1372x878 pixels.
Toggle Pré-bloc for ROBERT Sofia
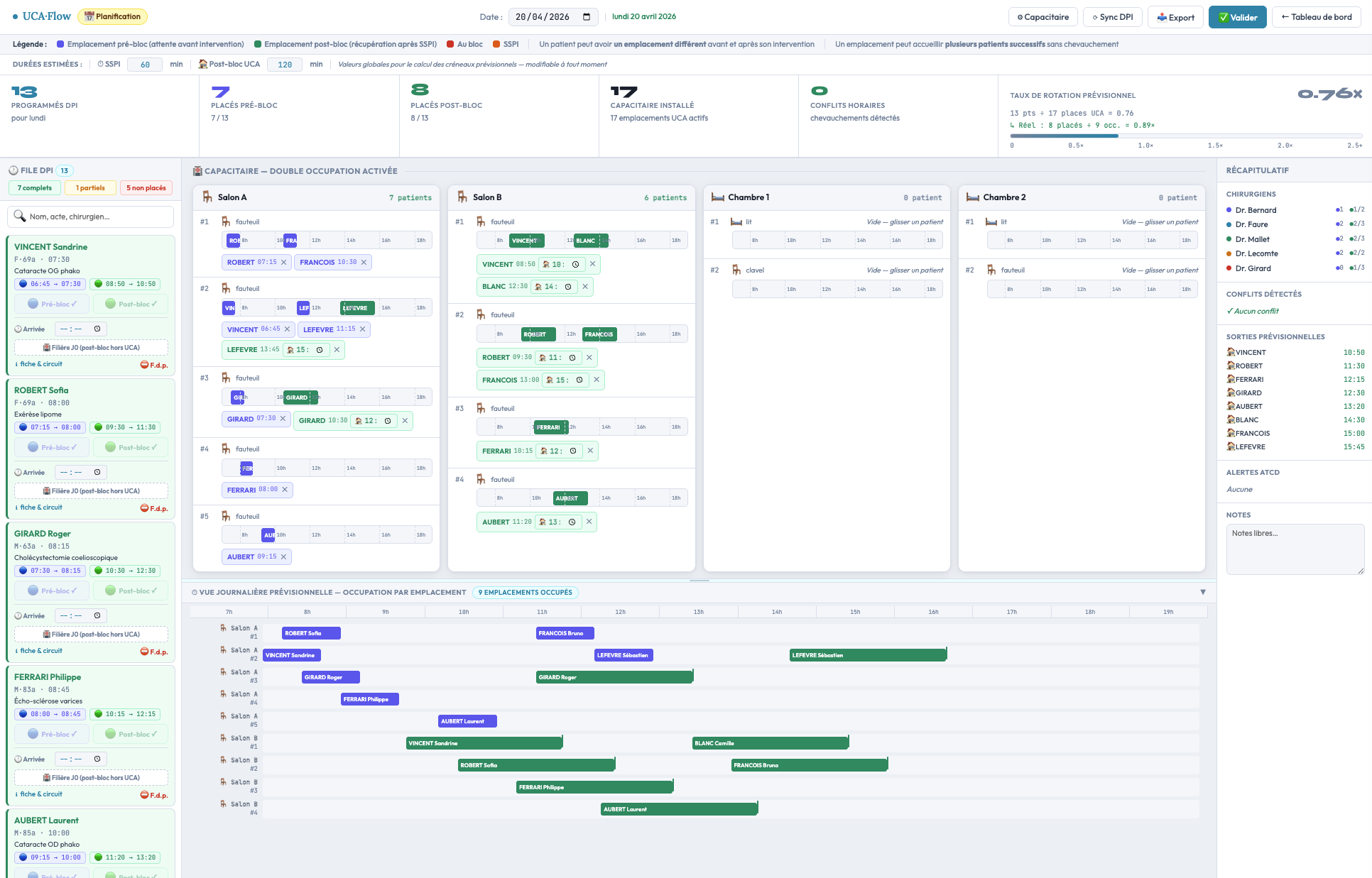[52, 447]
